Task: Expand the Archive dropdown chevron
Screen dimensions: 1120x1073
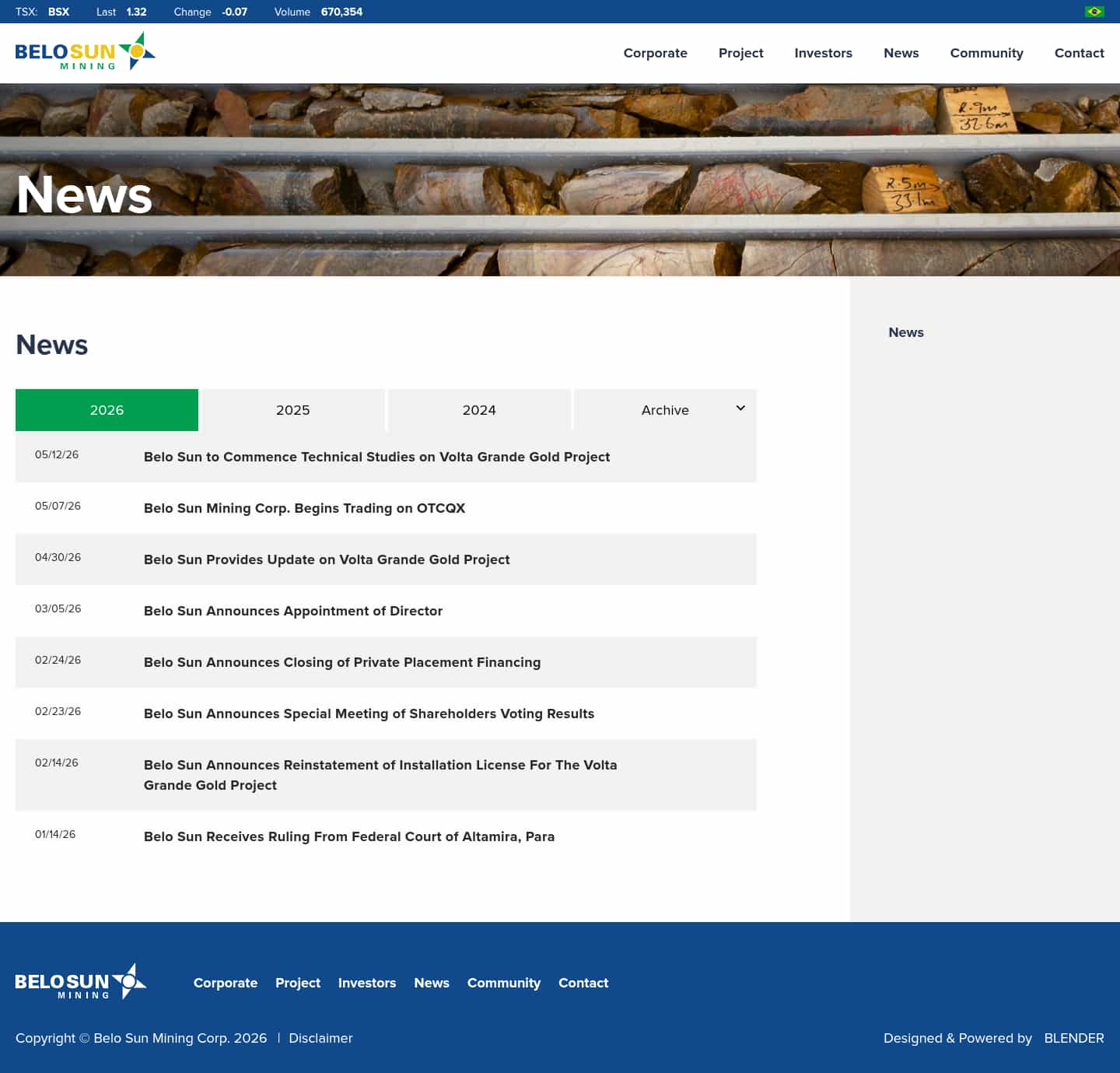Action: 740,409
